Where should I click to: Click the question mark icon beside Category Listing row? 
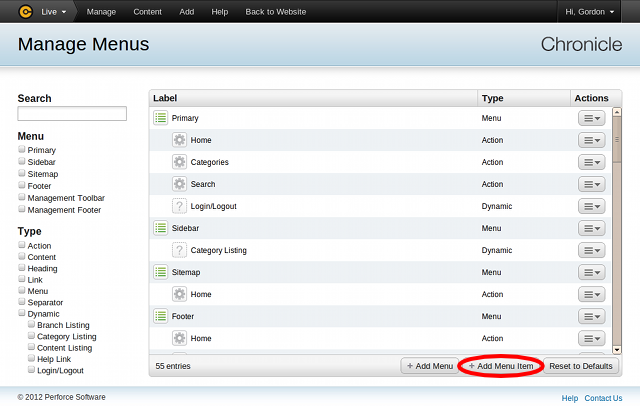pyautogui.click(x=179, y=250)
